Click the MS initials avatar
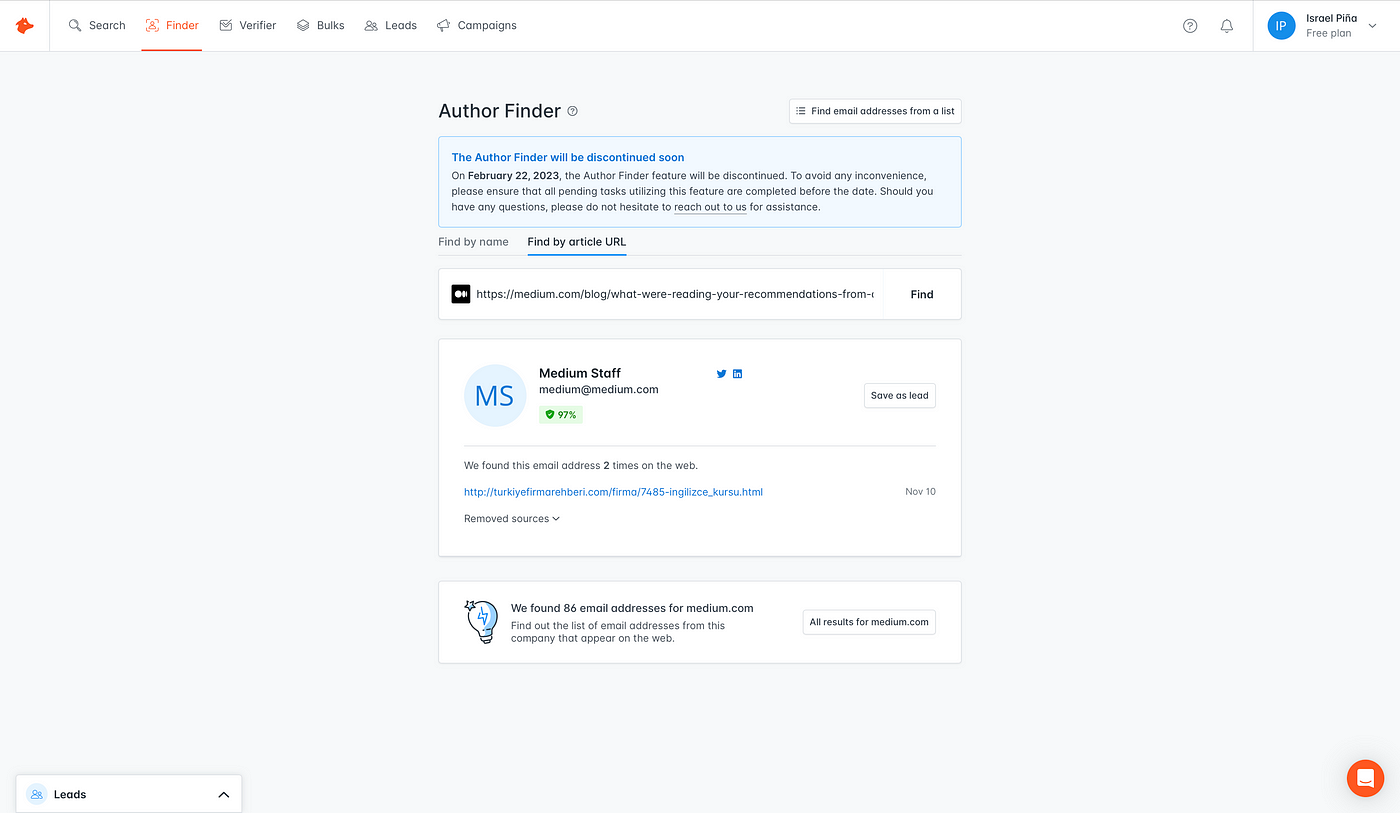 click(x=495, y=396)
